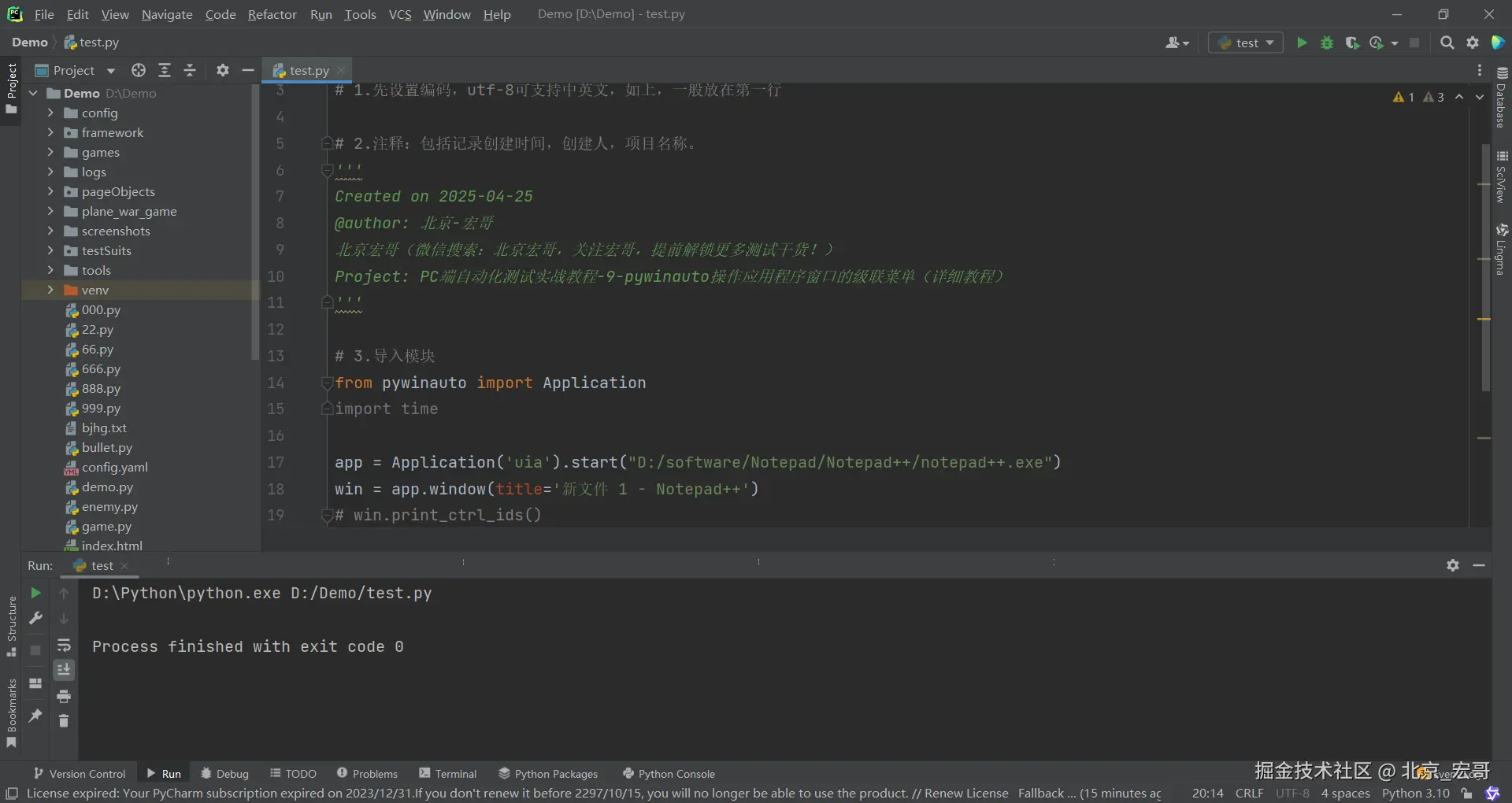1512x803 pixels.
Task: Open demo.py in the project tree
Action: tap(107, 487)
